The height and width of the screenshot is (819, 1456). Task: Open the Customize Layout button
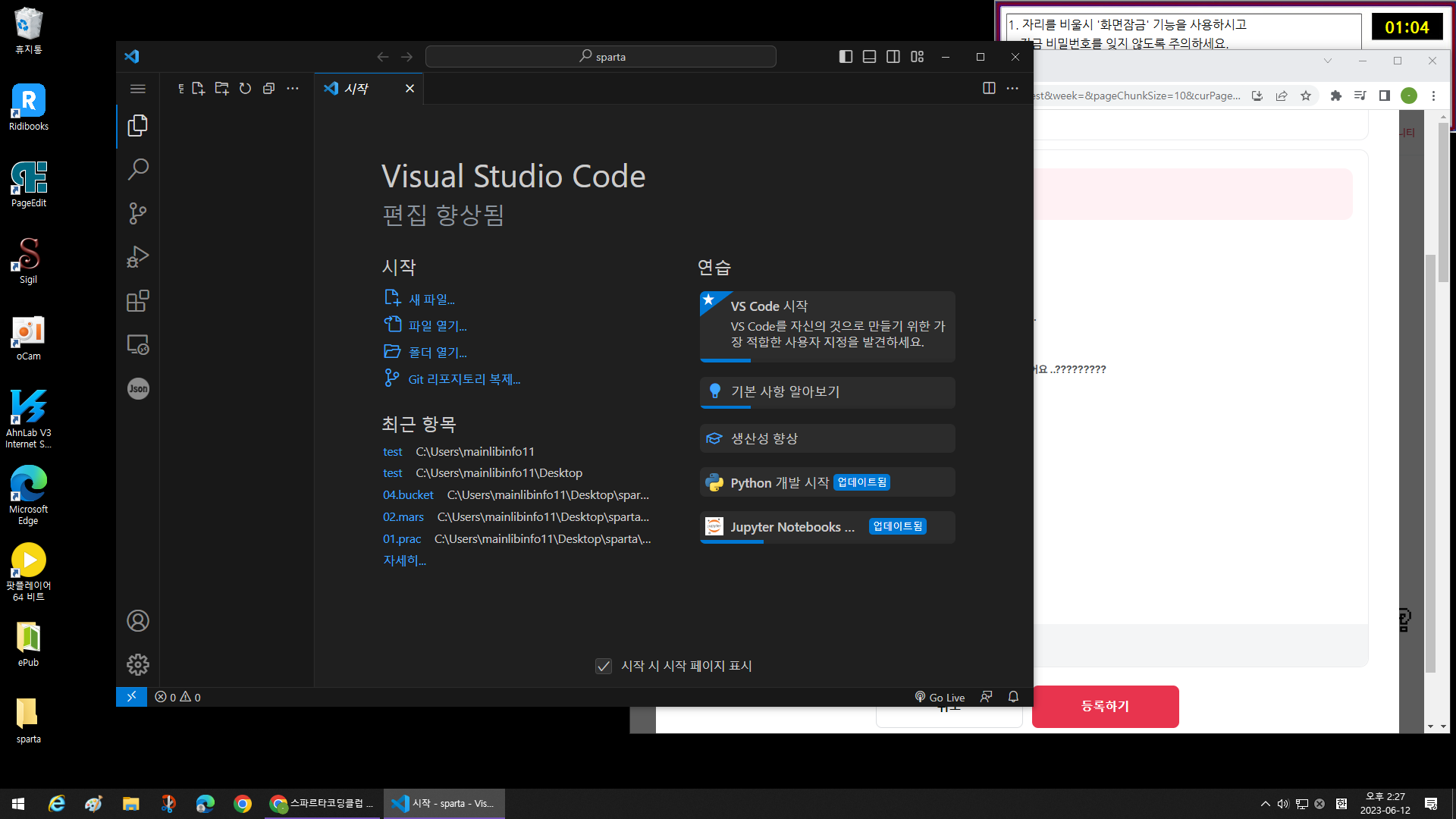[918, 57]
